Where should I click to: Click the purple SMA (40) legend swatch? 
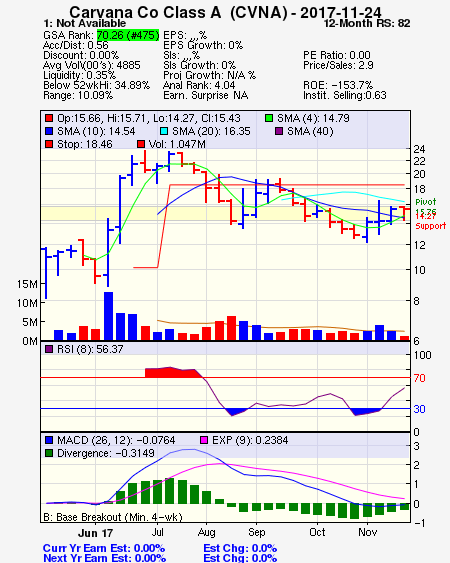tap(279, 131)
